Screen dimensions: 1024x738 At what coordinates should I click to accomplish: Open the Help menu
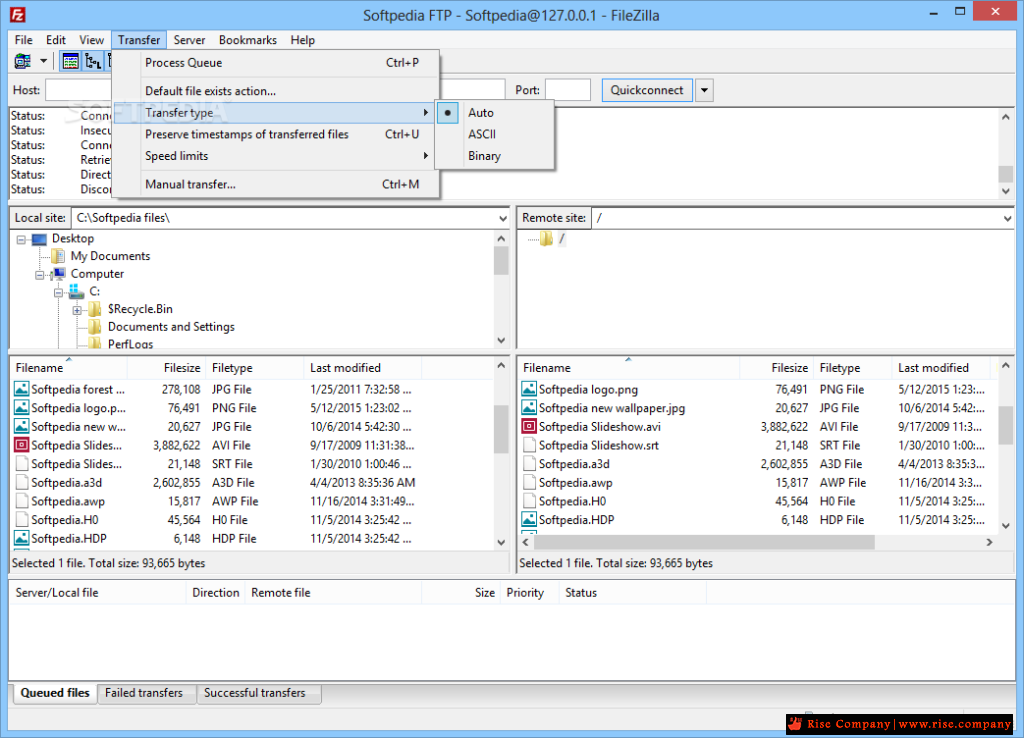(302, 40)
